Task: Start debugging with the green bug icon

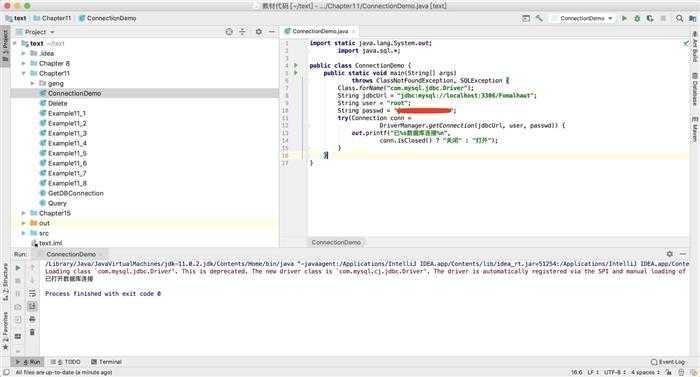Action: tap(637, 18)
